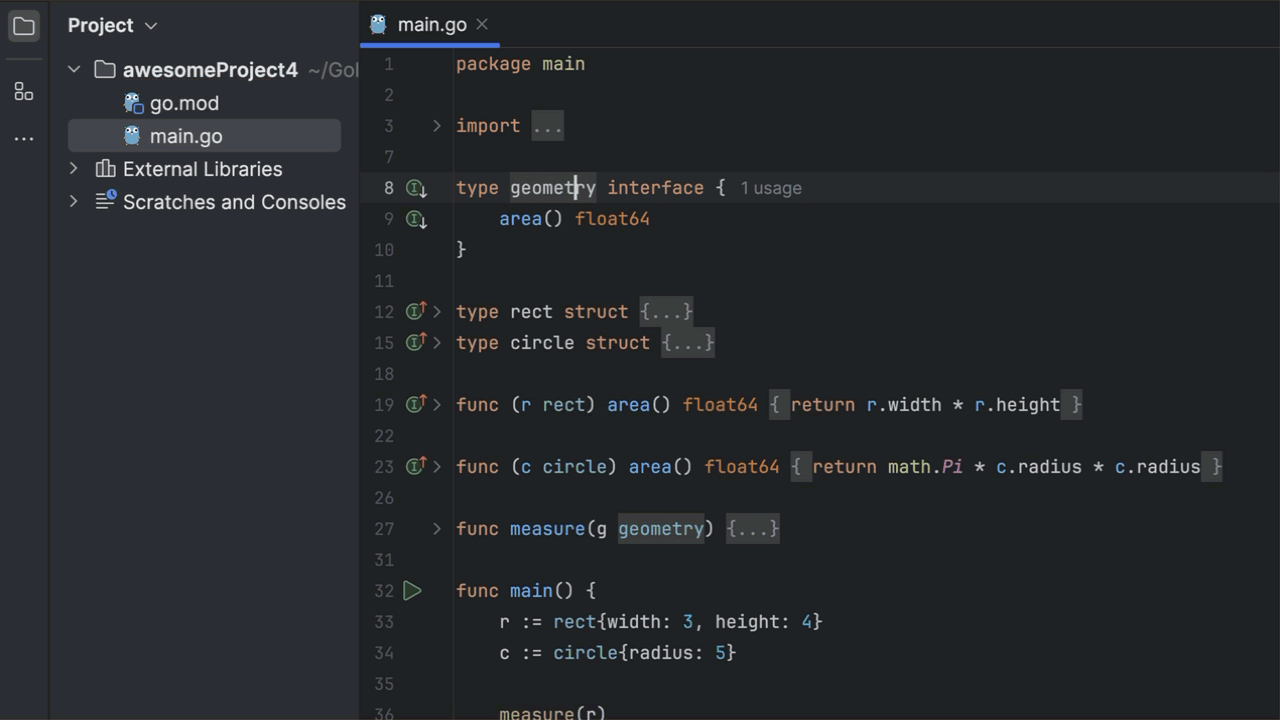Expand Scratches and Consoles node
1280x720 pixels.
tap(74, 202)
